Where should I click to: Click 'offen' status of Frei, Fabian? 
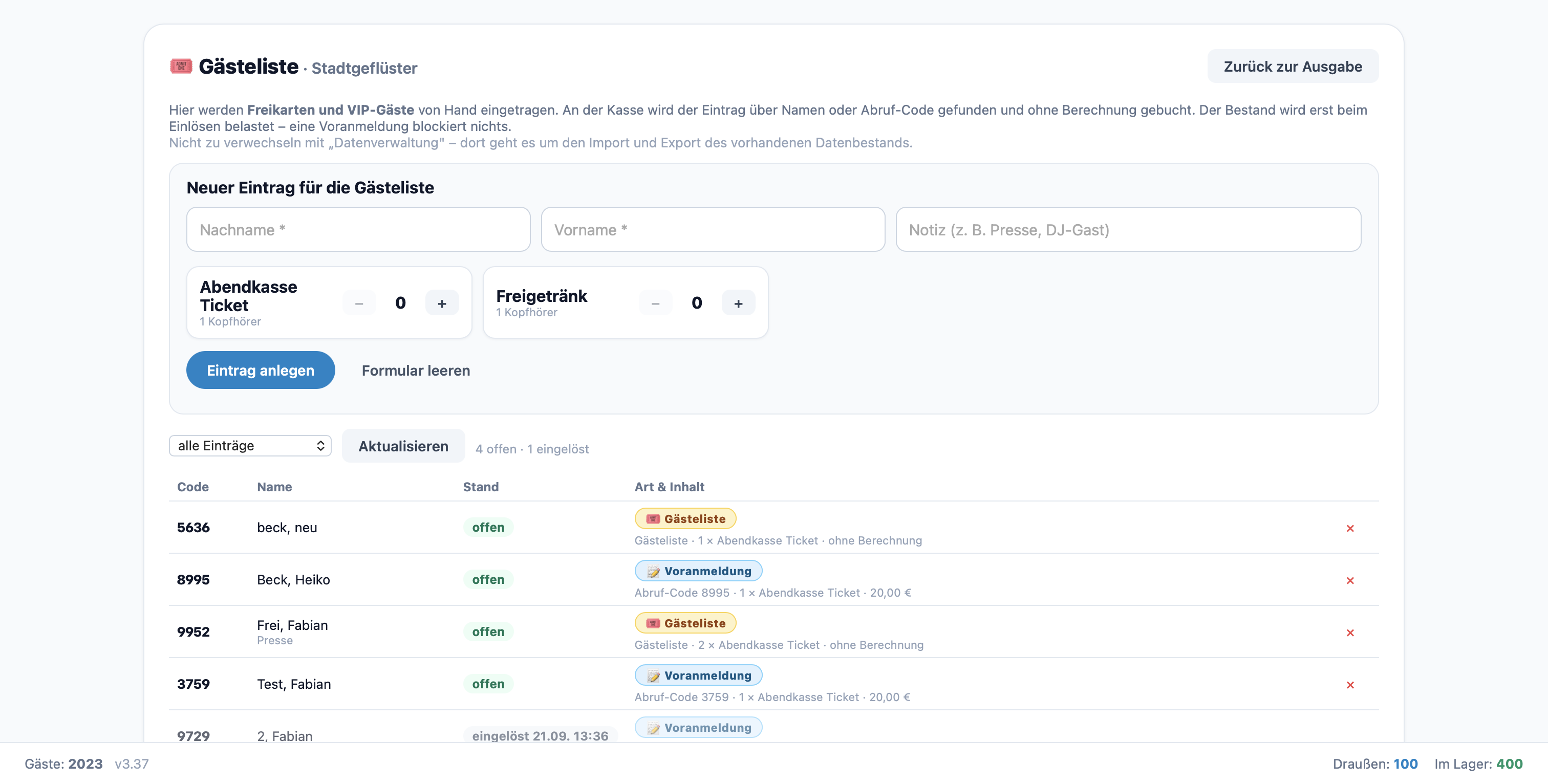(x=488, y=632)
